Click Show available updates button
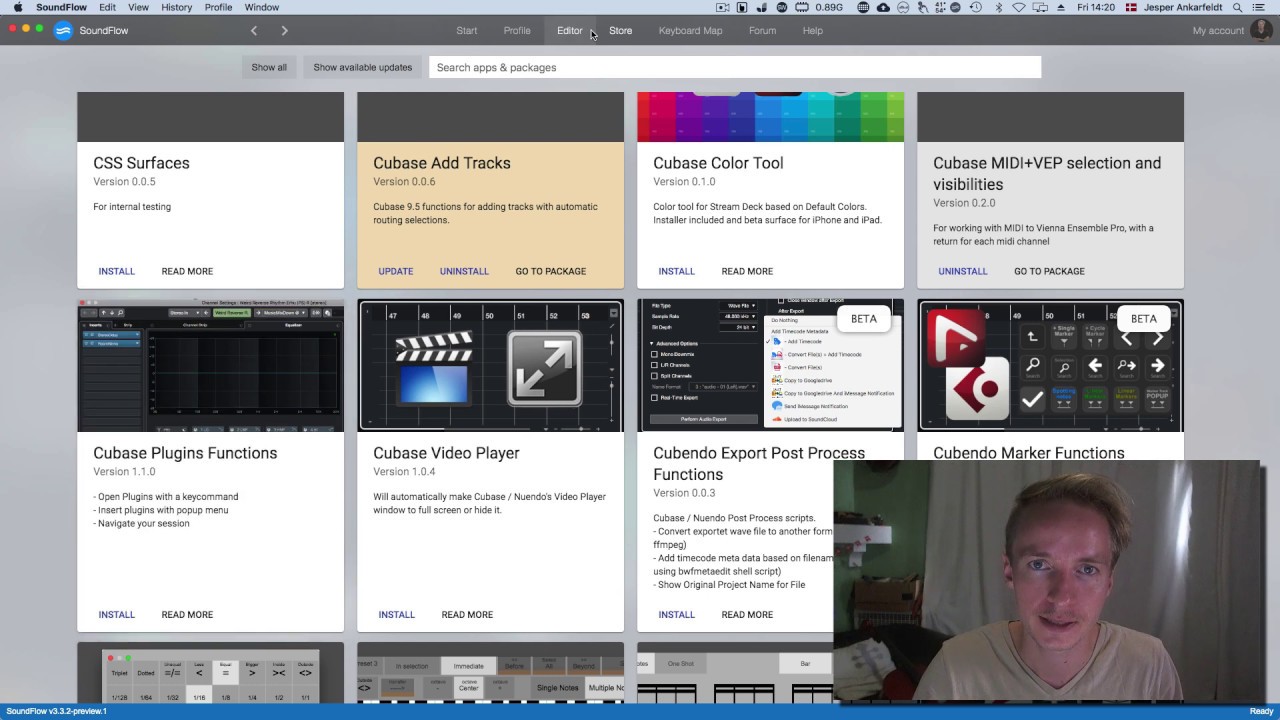This screenshot has width=1280, height=720. pyautogui.click(x=362, y=67)
